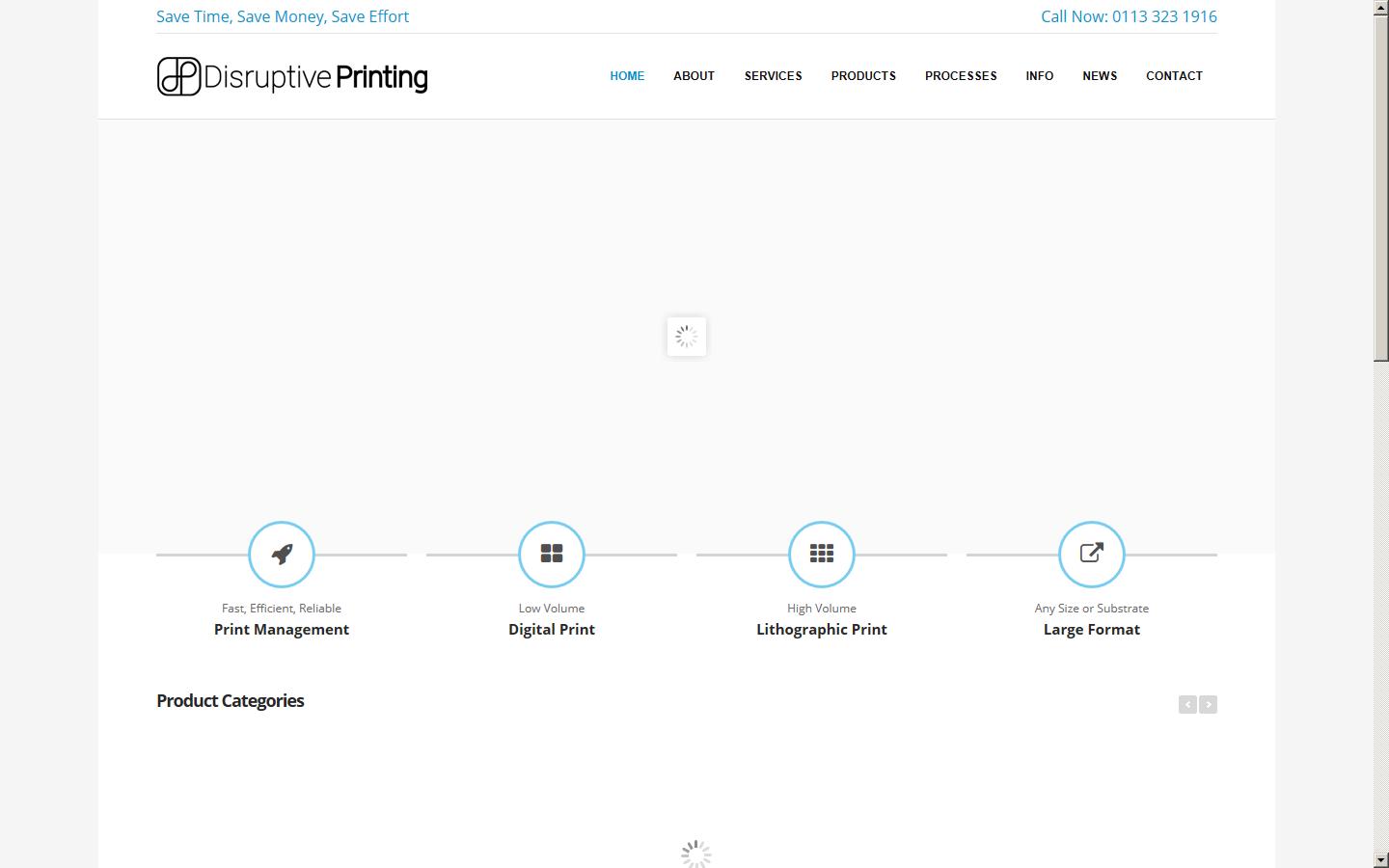This screenshot has height=868, width=1389.
Task: Click the left arrow under Product Categories
Action: point(1187,704)
